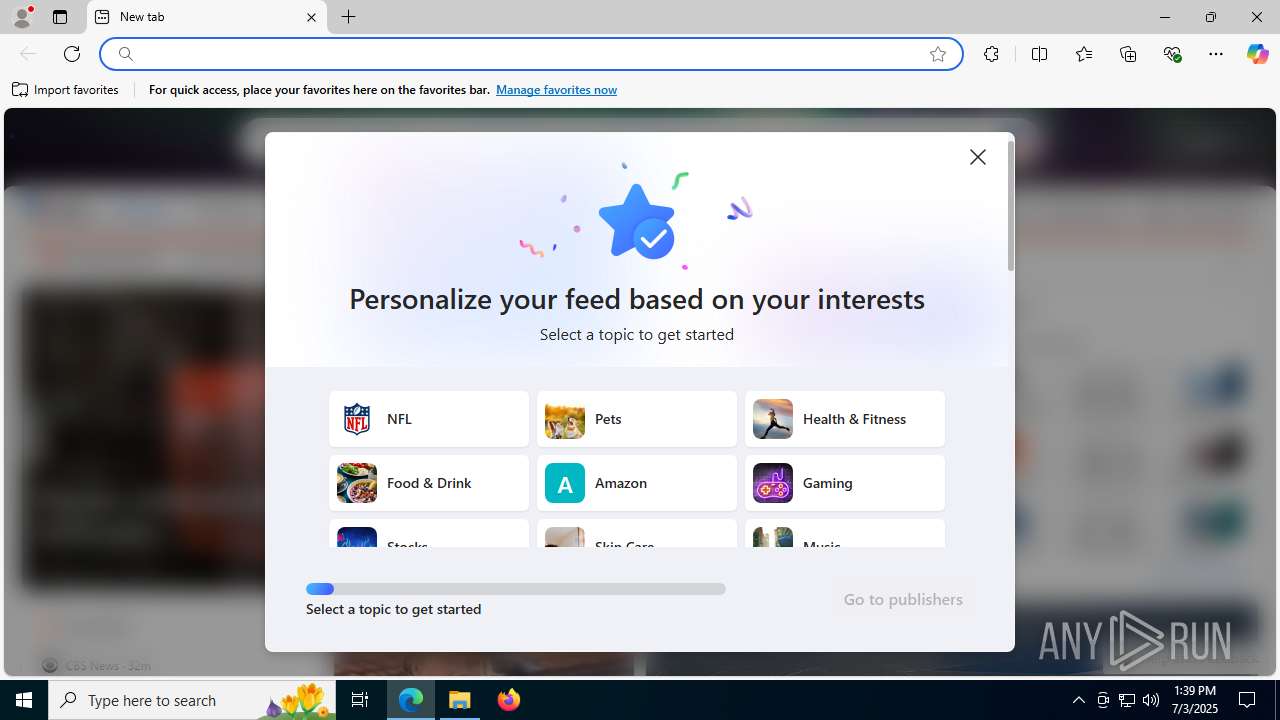This screenshot has height=720, width=1280.
Task: Select the New tab browser tab
Action: [x=207, y=17]
